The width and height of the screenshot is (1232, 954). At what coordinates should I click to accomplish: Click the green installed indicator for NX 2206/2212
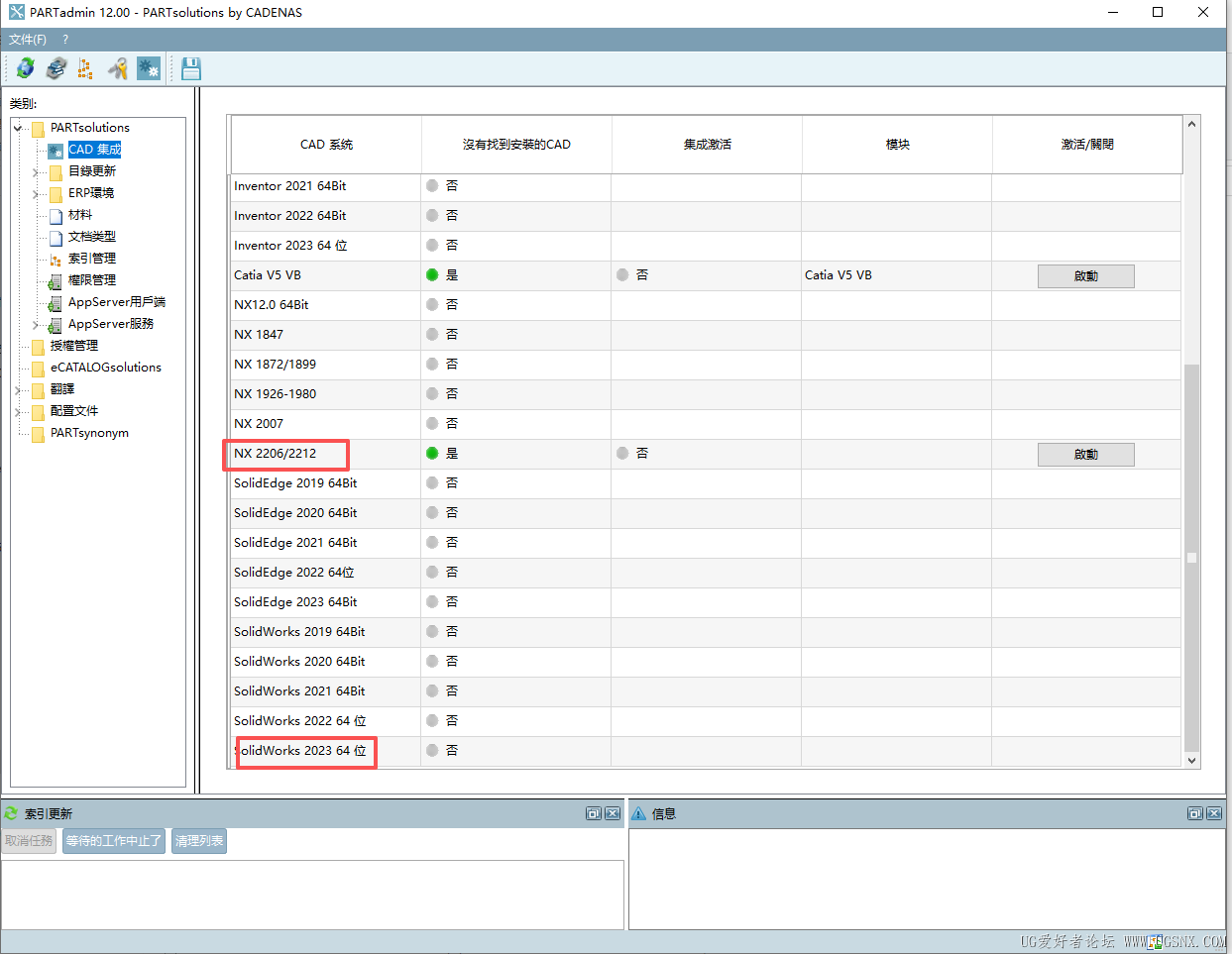(x=432, y=454)
